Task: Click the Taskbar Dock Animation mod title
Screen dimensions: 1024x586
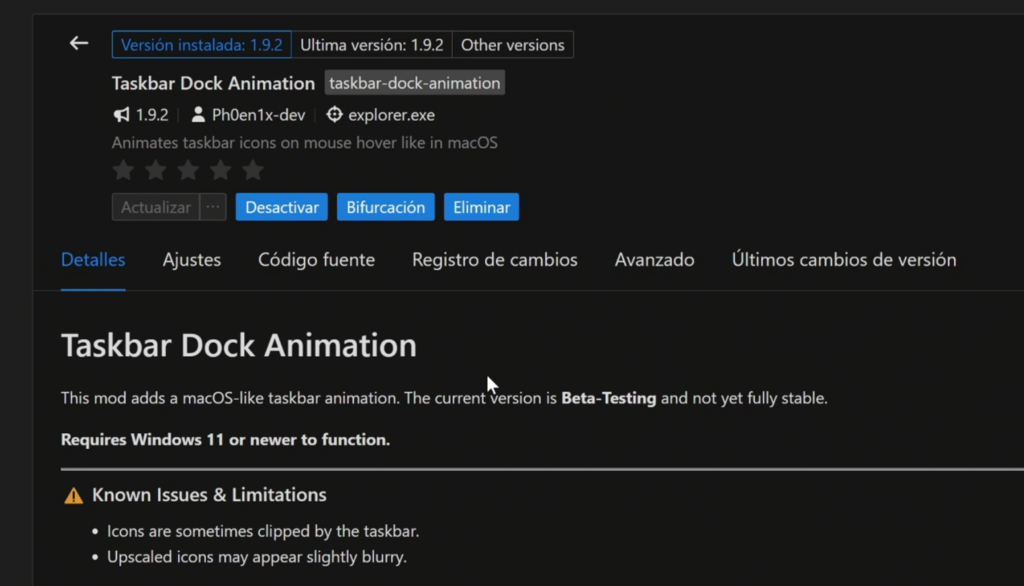Action: tap(213, 83)
